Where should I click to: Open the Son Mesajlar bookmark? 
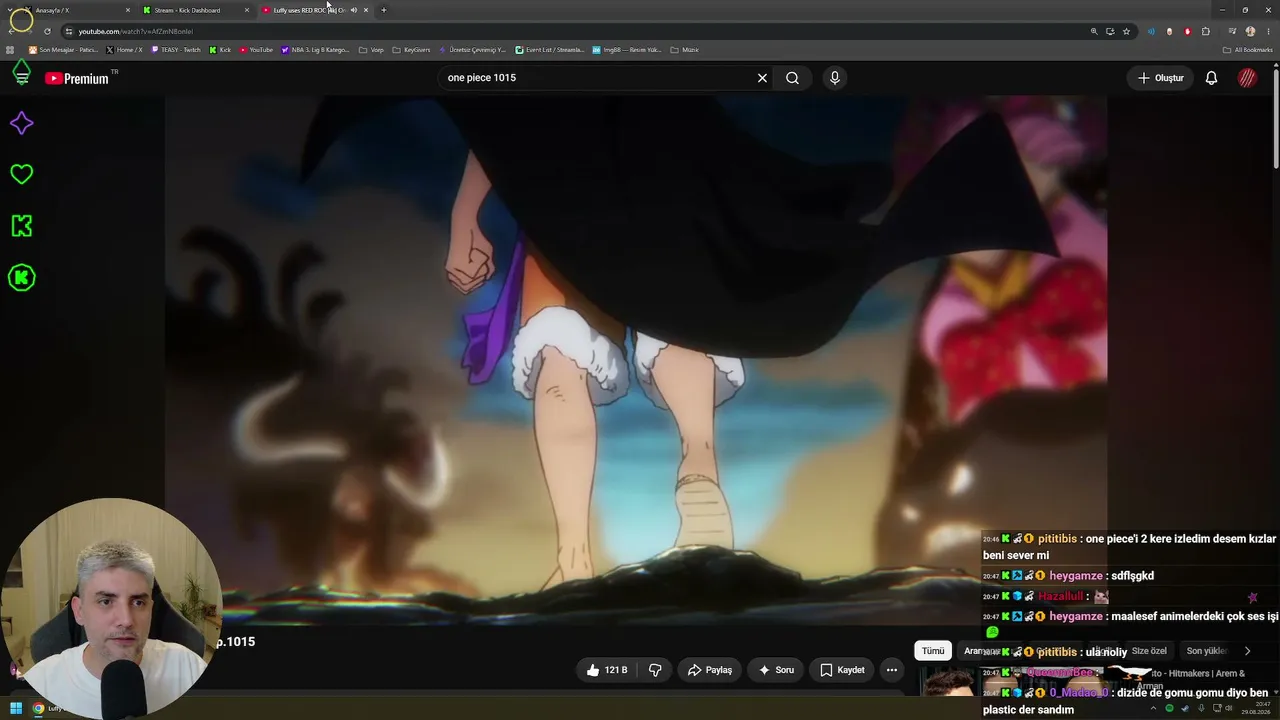[x=63, y=50]
